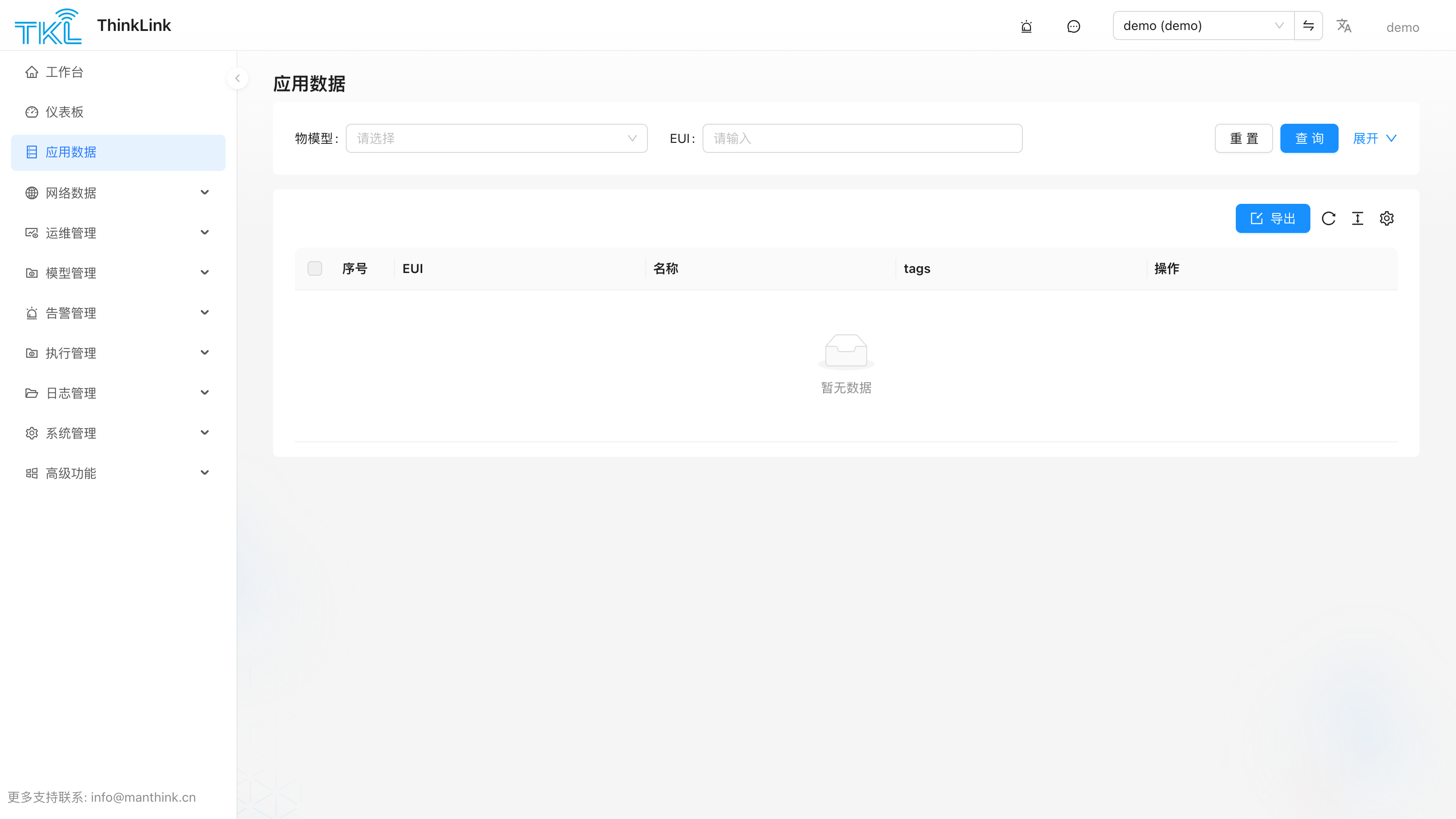Expand the 运维管理 submenu chevron
1456x819 pixels.
205,233
